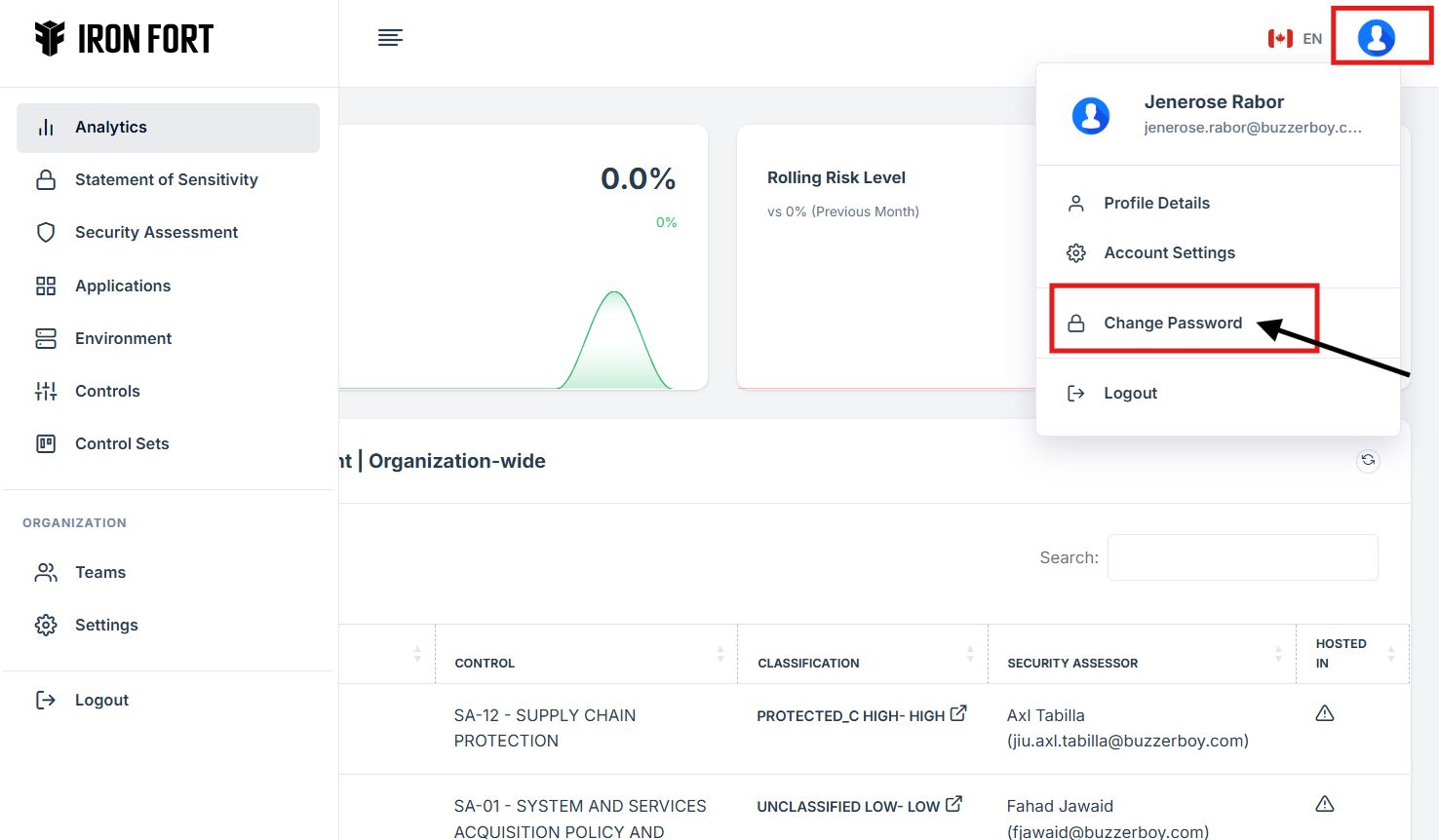The image size is (1439, 840).
Task: Select Change Password from the profile menu
Action: point(1172,323)
